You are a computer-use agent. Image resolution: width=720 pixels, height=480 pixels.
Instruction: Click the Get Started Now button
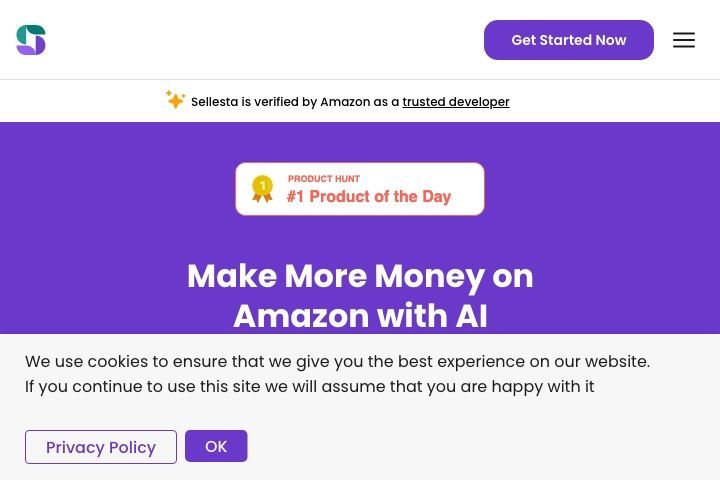click(568, 40)
